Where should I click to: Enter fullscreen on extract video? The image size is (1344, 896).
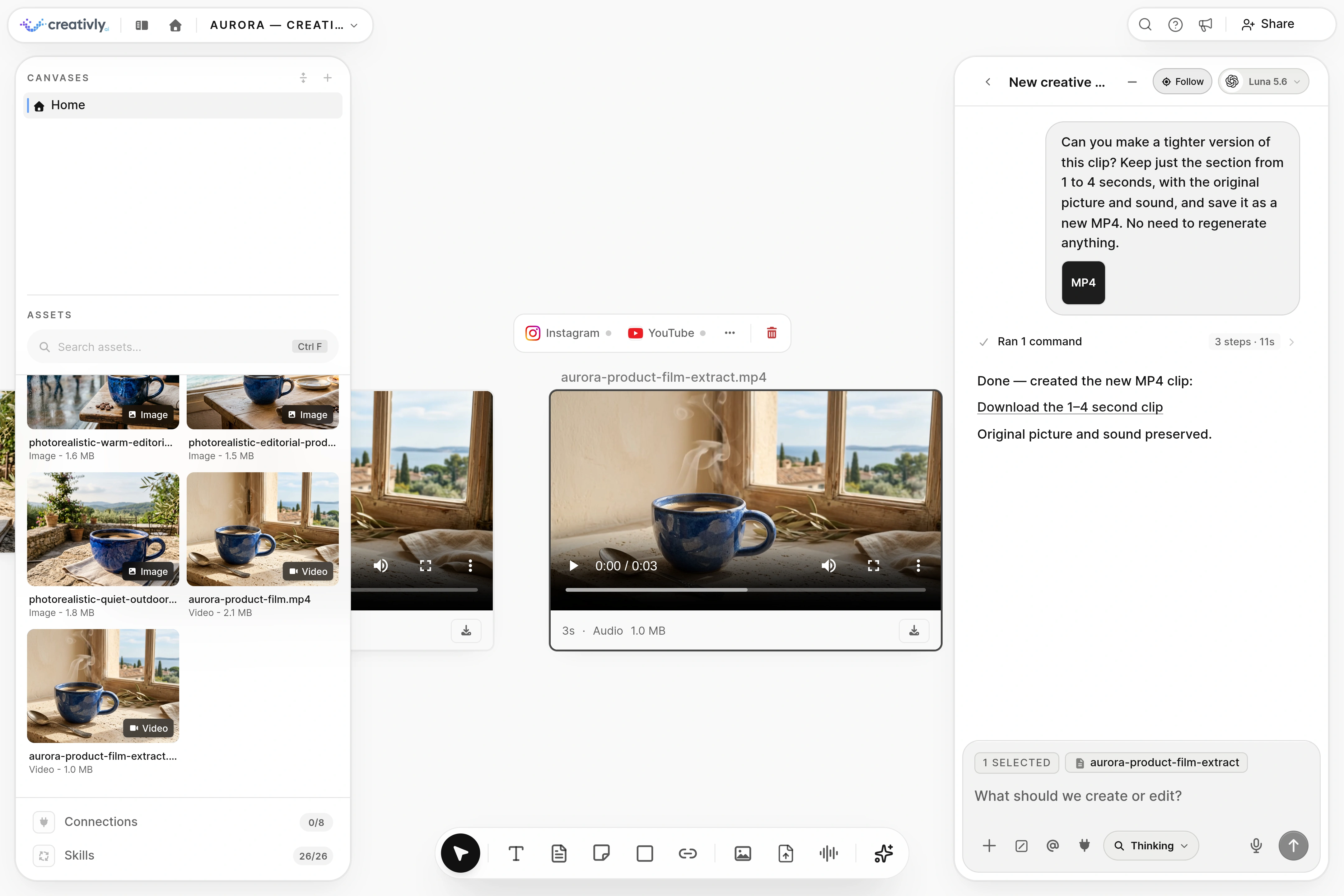click(x=873, y=566)
